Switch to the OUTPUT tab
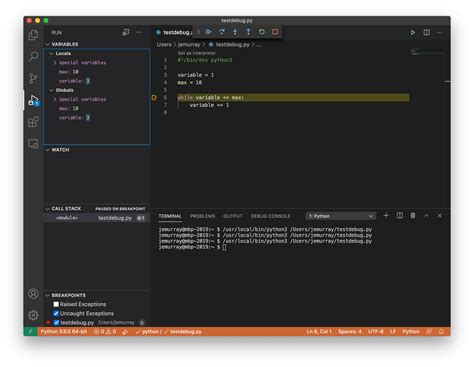The width and height of the screenshot is (474, 367). (x=233, y=216)
